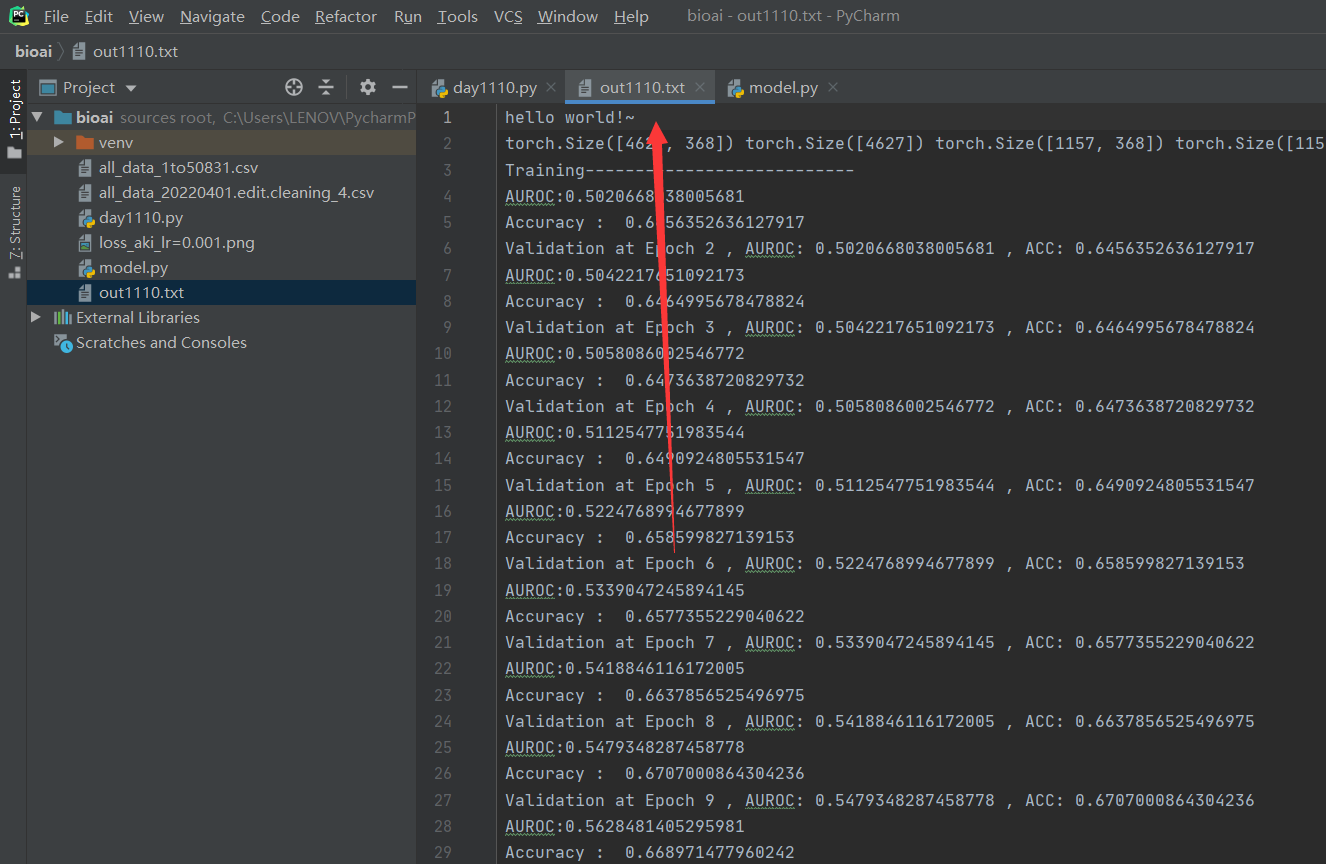Viewport: 1326px width, 864px height.
Task: Switch to the out1110.txt editor tab
Action: [x=640, y=87]
